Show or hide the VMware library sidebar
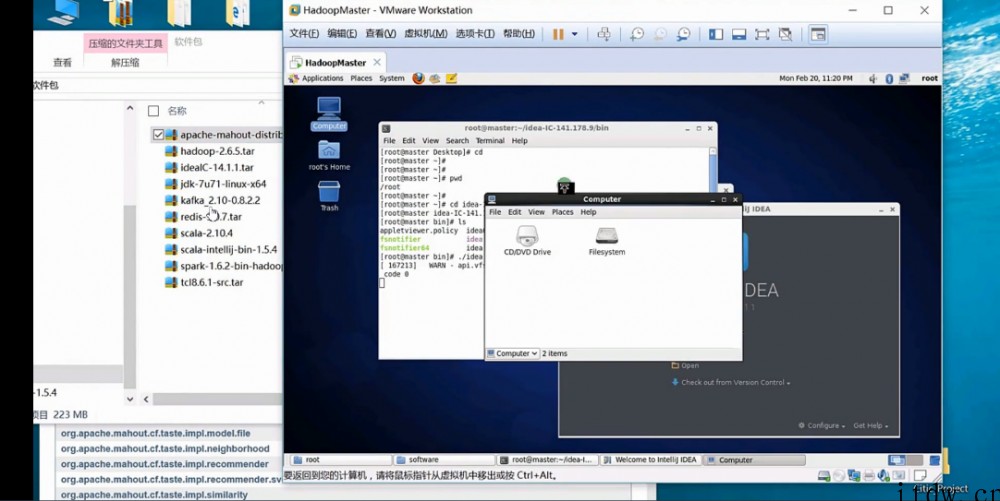Image resolution: width=1000 pixels, height=501 pixels. pos(716,34)
